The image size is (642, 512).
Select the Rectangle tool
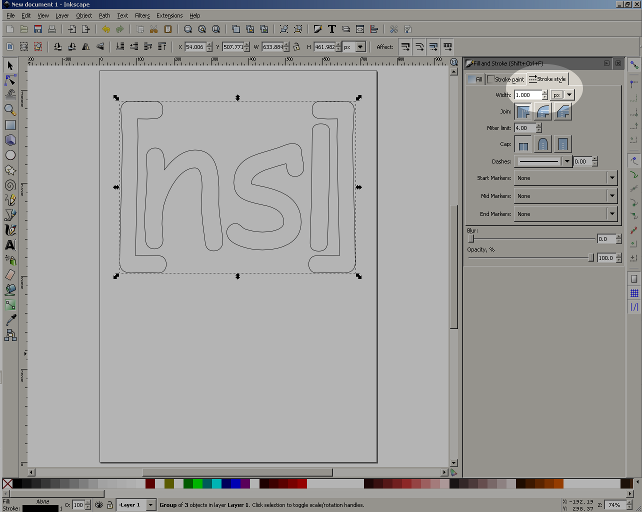10,125
